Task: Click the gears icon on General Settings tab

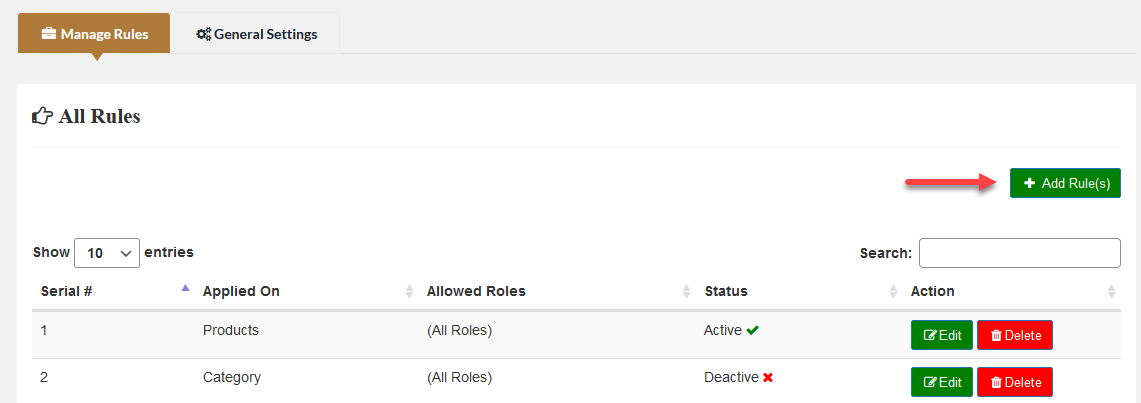Action: tap(203, 34)
